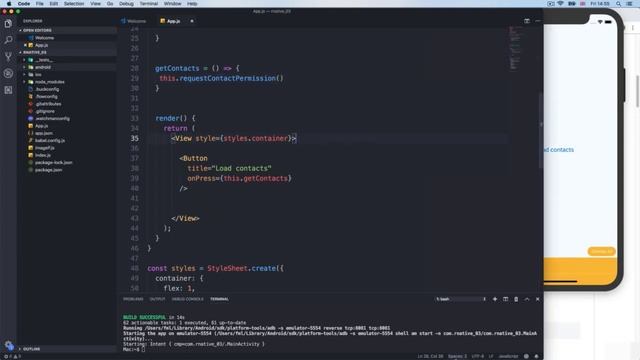Click the split editor icon
This screenshot has width=640, height=360.
click(527, 21)
